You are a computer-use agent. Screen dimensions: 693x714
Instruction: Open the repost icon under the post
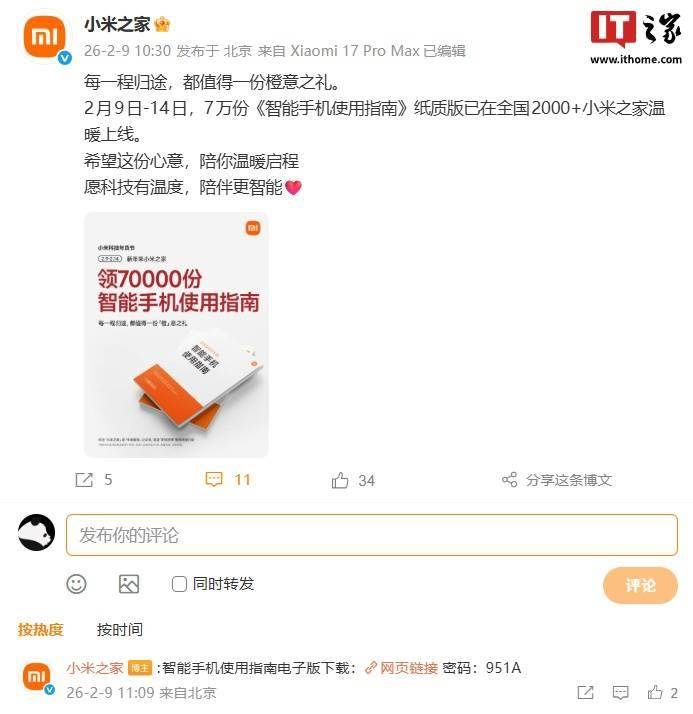(x=84, y=480)
